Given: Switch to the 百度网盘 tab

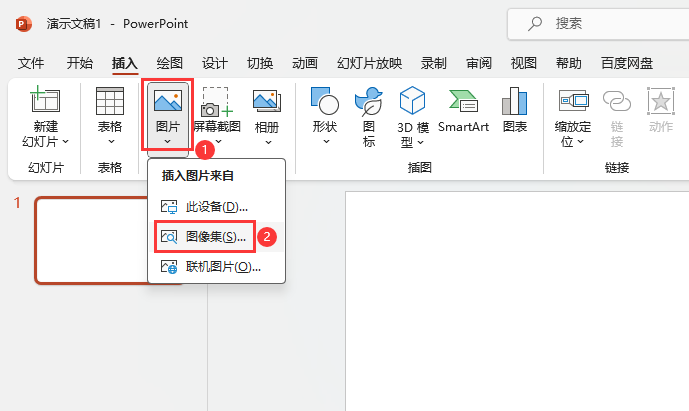Looking at the screenshot, I should click(x=627, y=63).
